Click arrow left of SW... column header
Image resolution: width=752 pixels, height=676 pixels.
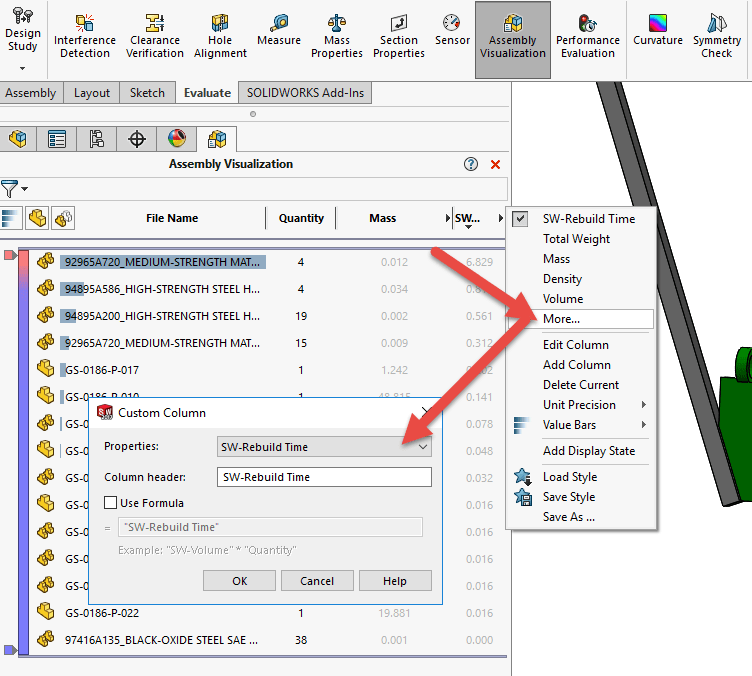447,218
